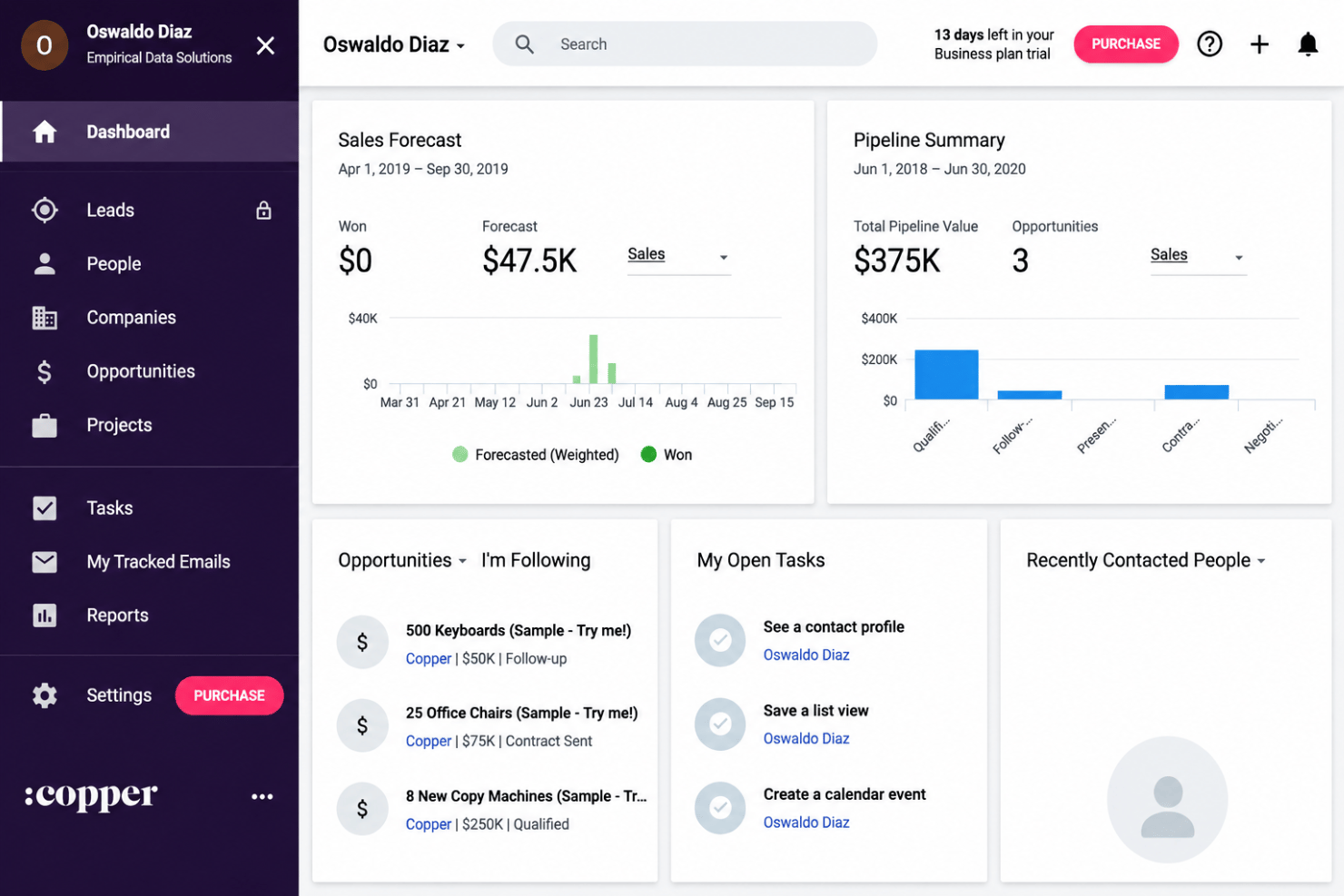Open the Copper link under 8 New Copy Machines

click(x=429, y=824)
